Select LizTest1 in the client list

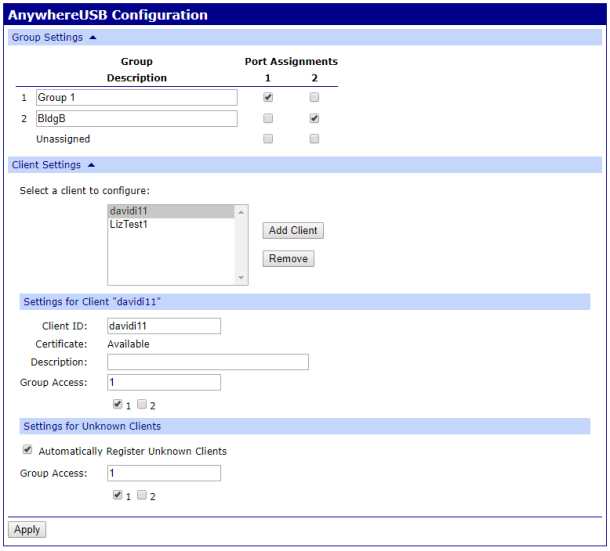(x=171, y=224)
